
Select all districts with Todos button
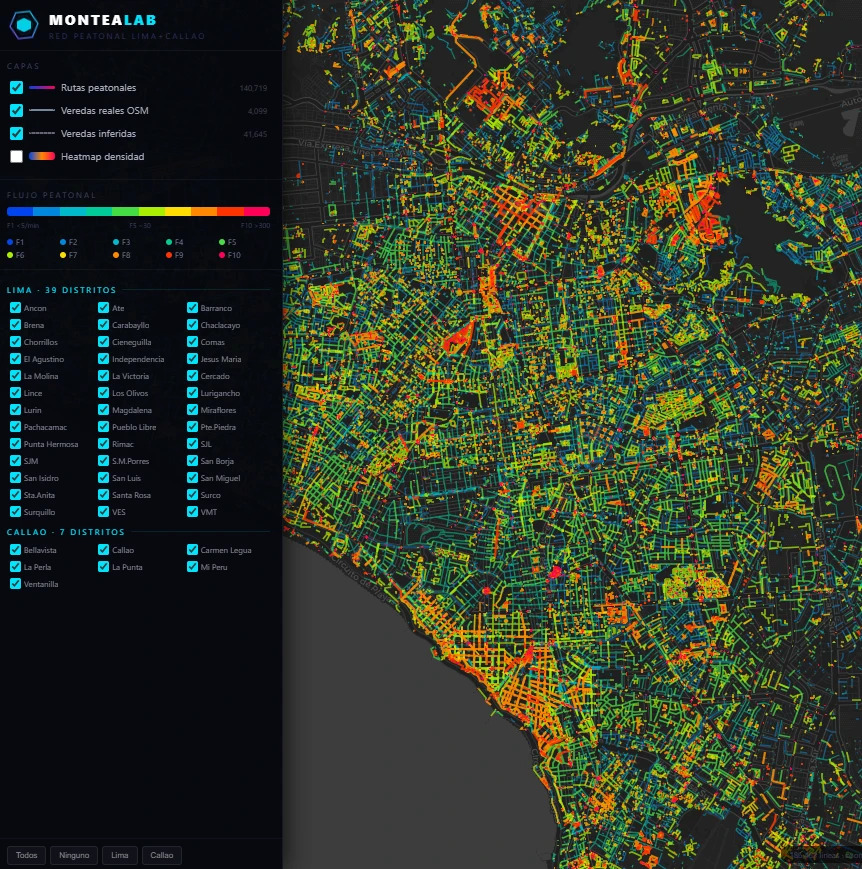27,855
